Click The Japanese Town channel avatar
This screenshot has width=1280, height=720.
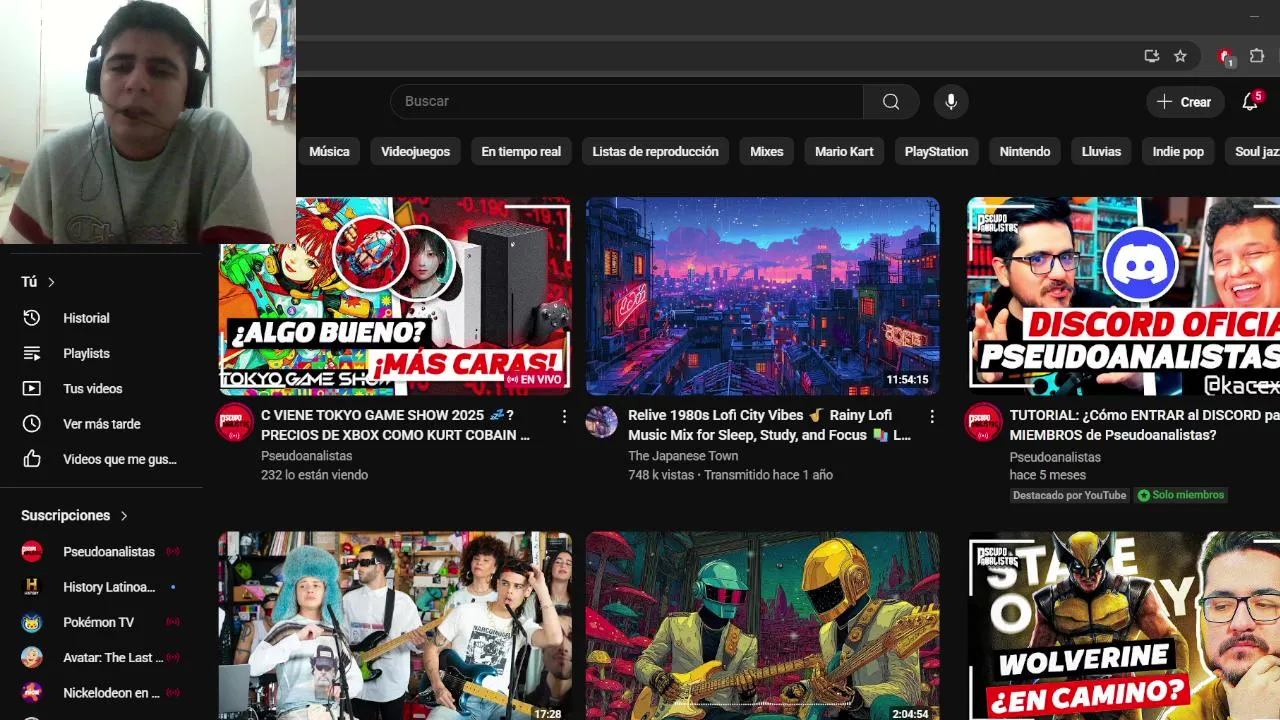(x=602, y=422)
